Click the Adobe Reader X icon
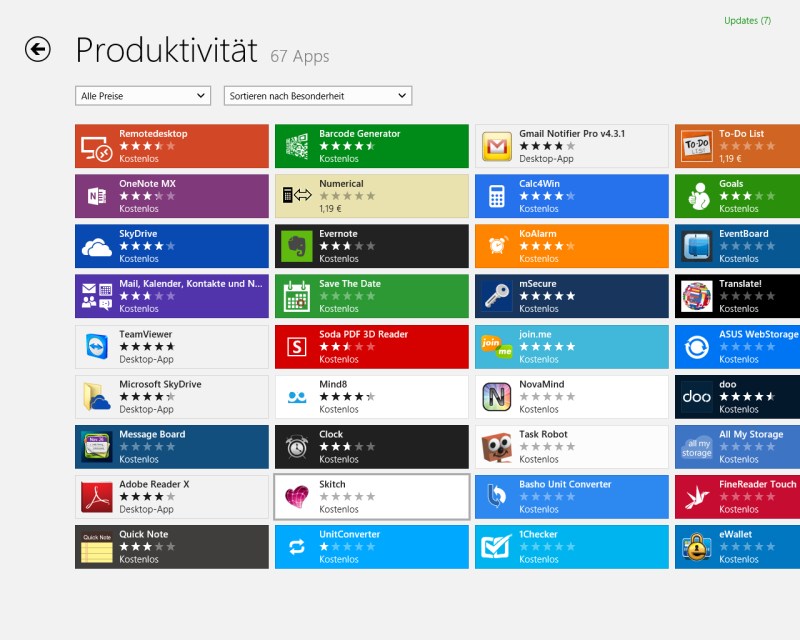The width and height of the screenshot is (800, 640). (x=97, y=497)
